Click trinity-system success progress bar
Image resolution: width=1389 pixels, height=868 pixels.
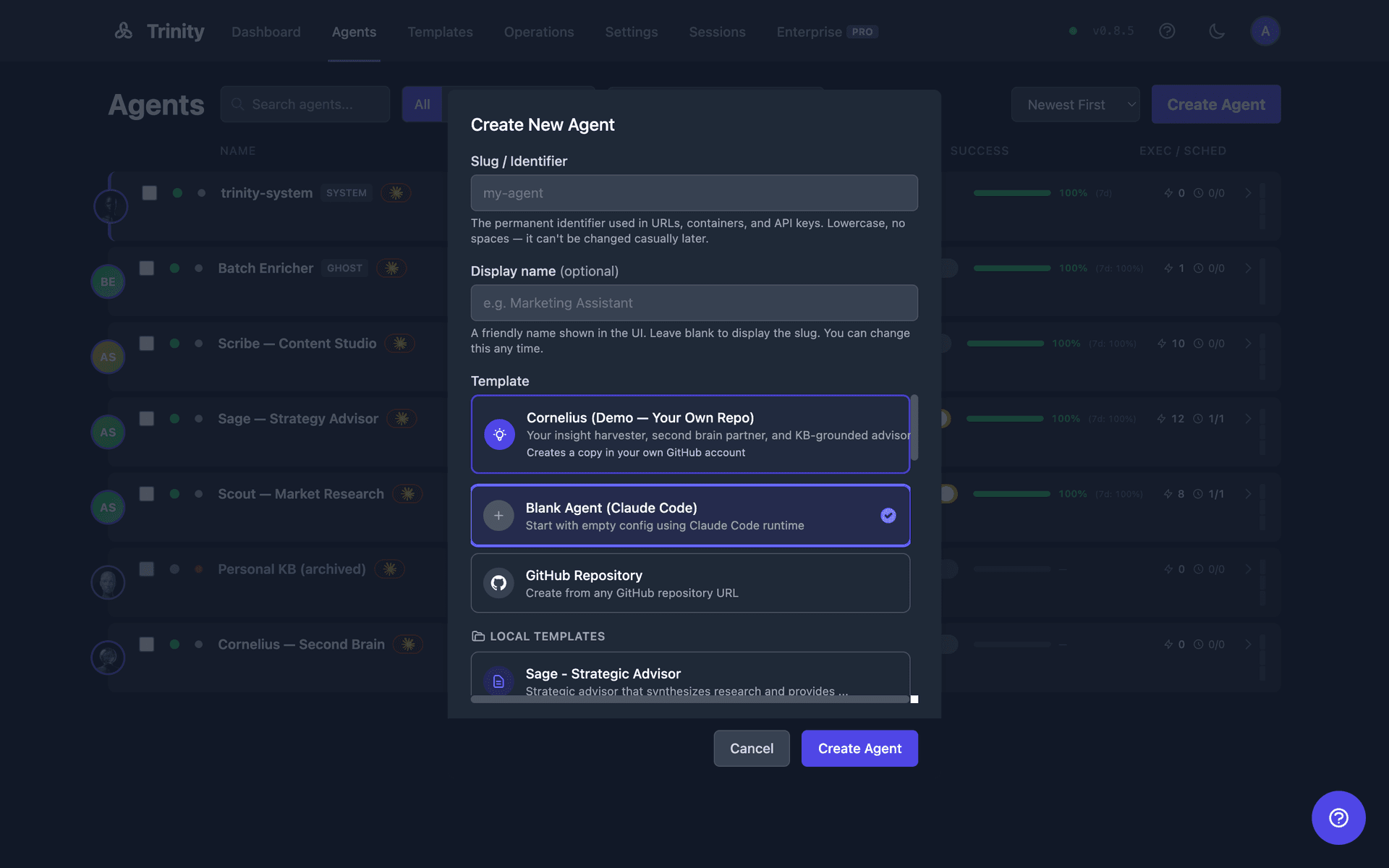tap(1012, 193)
